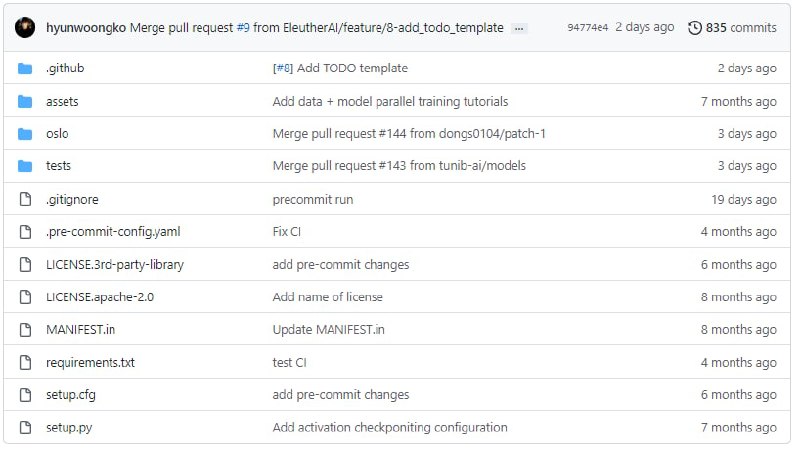The width and height of the screenshot is (800, 454).
Task: Open the setup.cfg file
Action: (x=71, y=395)
